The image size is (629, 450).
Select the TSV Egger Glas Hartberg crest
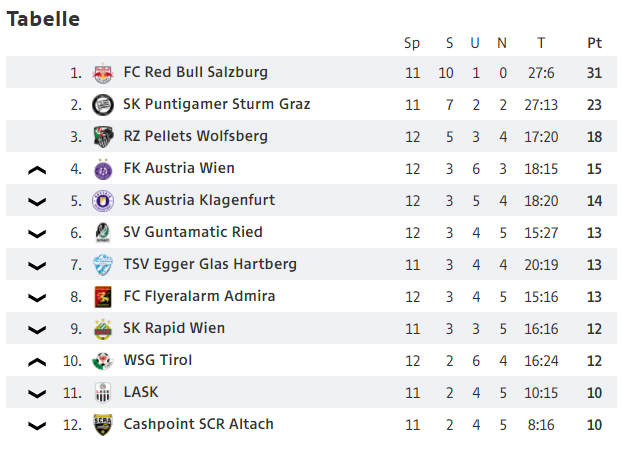click(x=103, y=265)
